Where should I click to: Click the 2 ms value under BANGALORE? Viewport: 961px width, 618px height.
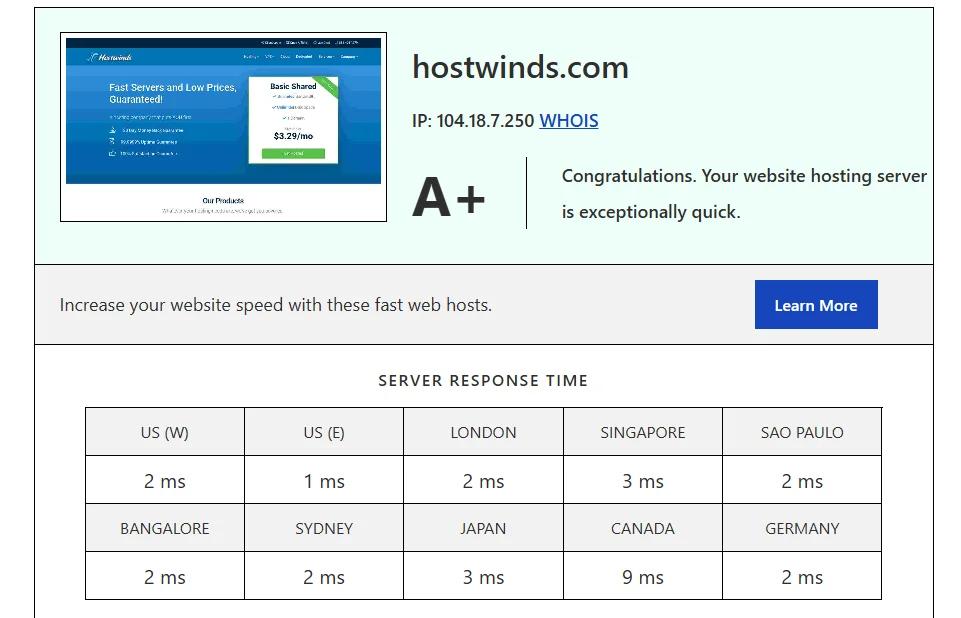click(x=165, y=577)
